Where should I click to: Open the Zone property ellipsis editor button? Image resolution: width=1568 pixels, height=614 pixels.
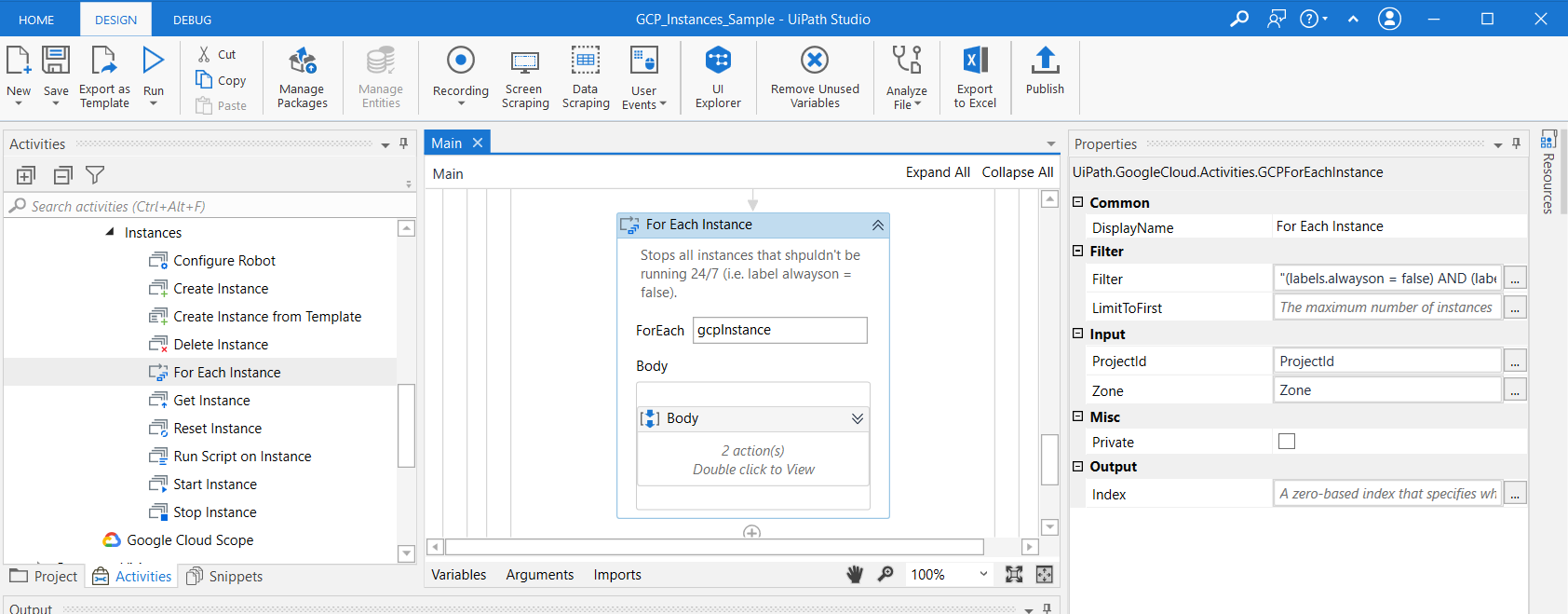tap(1515, 390)
